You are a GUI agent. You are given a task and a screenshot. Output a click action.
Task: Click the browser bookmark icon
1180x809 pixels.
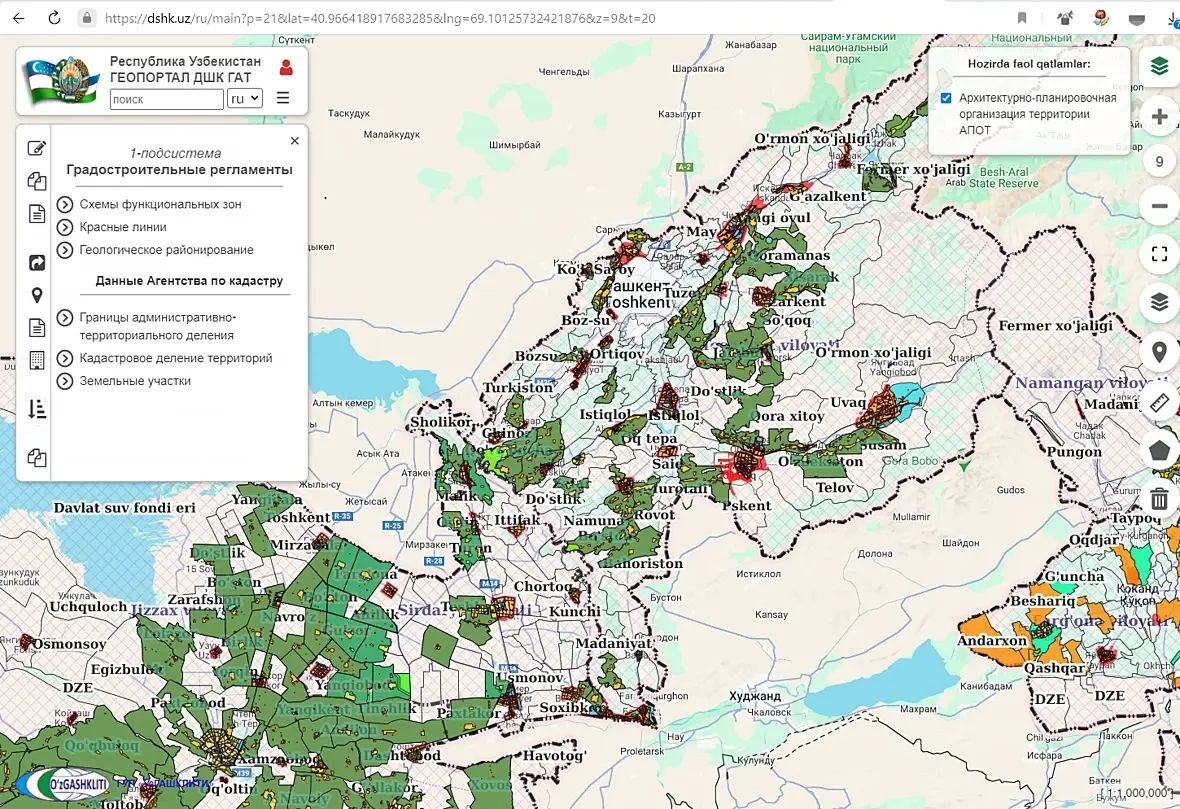click(x=1022, y=18)
